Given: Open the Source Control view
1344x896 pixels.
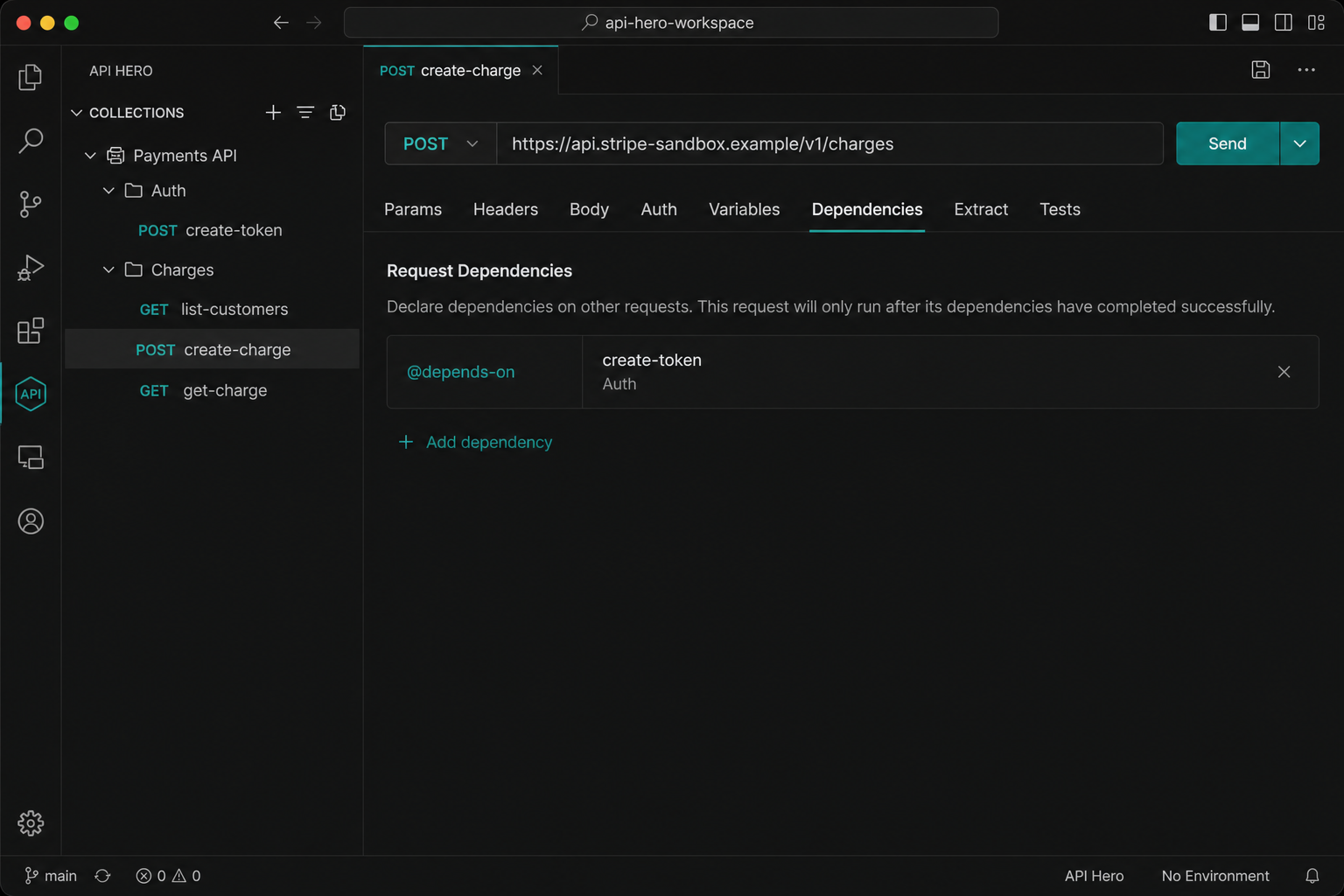Looking at the screenshot, I should coord(31,204).
